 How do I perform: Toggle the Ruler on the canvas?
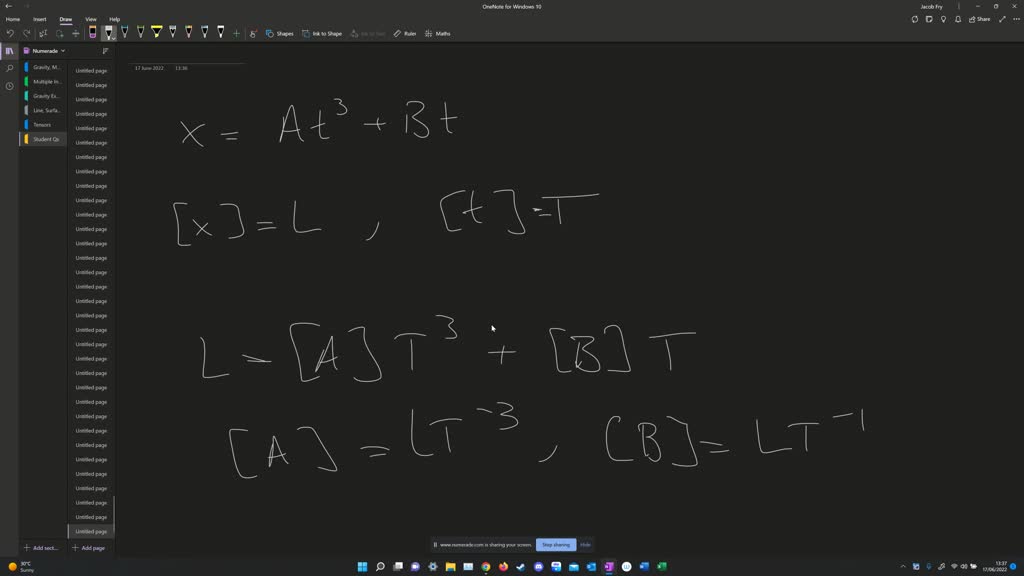coord(405,33)
